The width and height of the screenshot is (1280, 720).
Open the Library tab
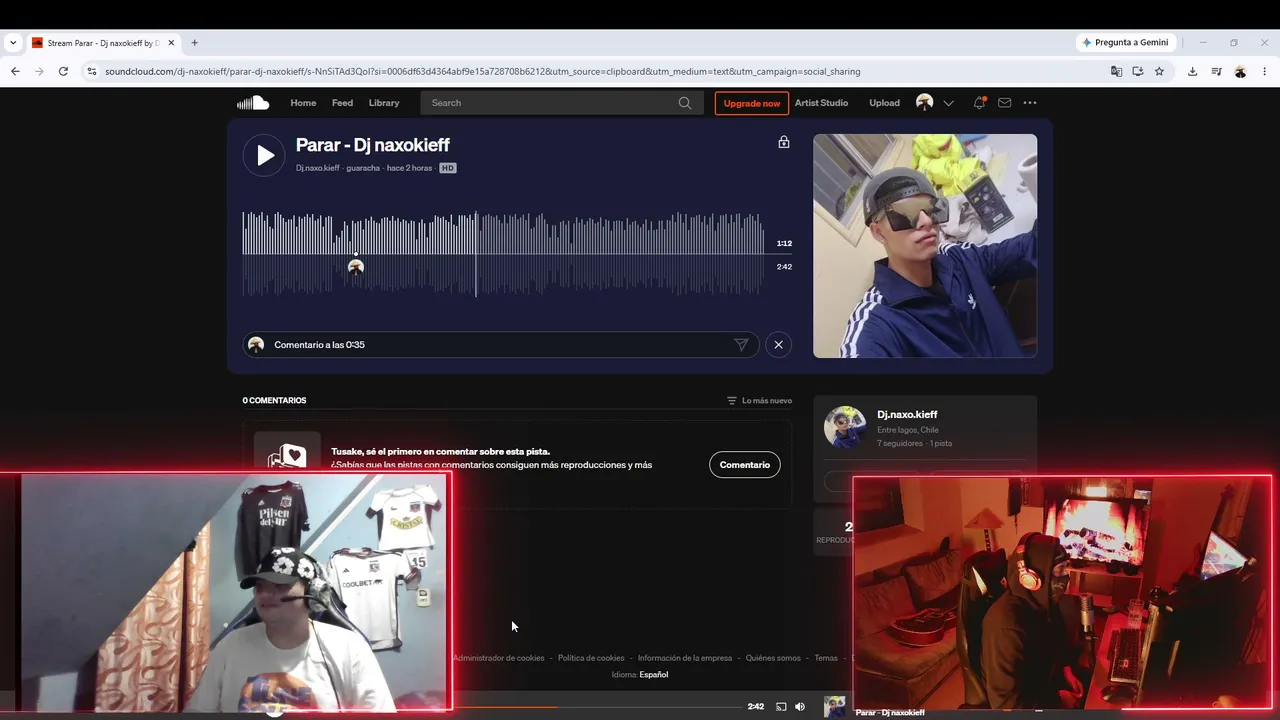tap(384, 103)
